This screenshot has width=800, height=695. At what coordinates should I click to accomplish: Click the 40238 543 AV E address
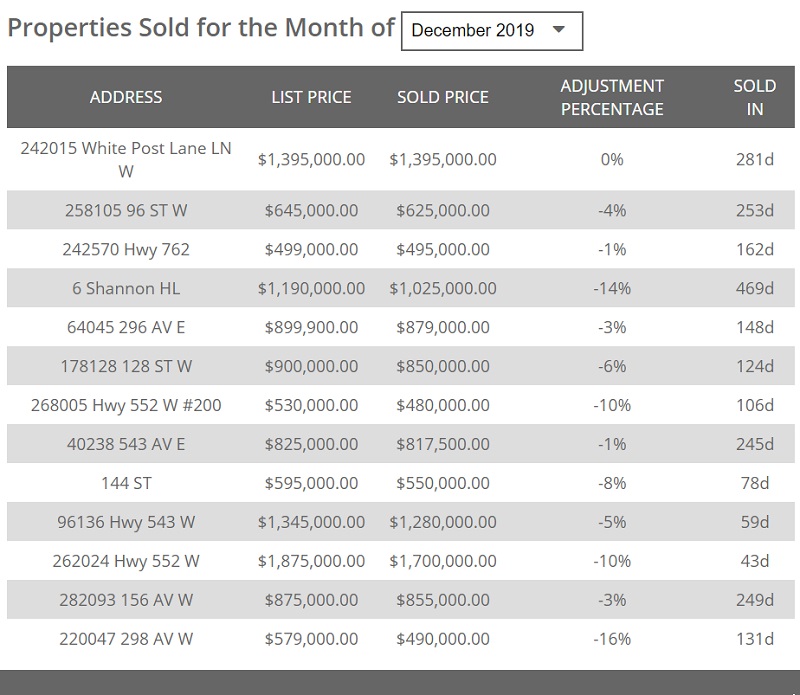(126, 444)
